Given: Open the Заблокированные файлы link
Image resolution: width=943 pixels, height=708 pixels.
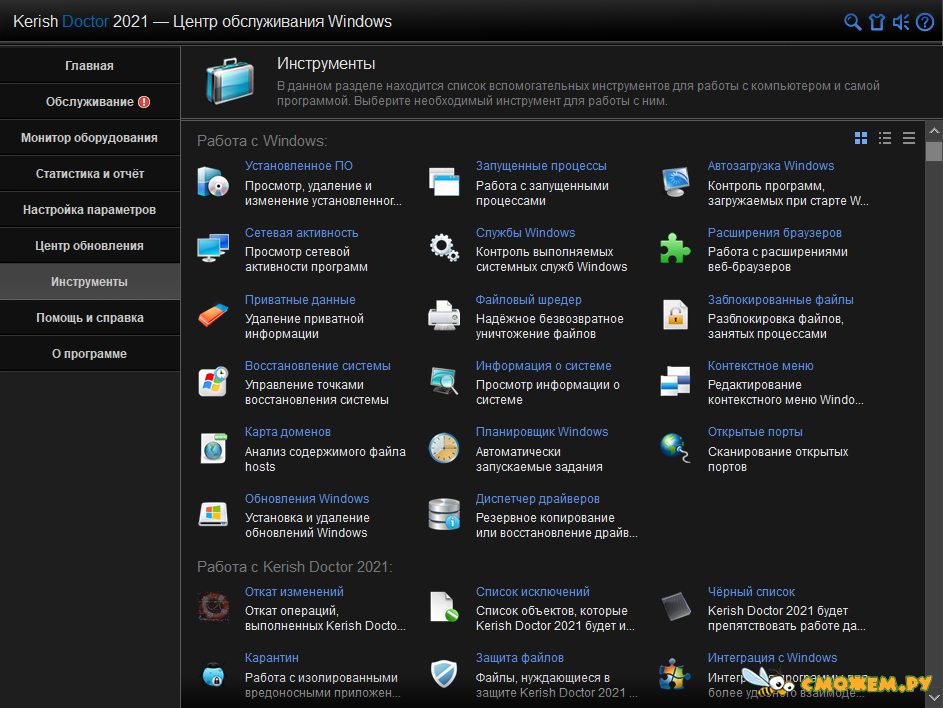Looking at the screenshot, I should pyautogui.click(x=781, y=300).
